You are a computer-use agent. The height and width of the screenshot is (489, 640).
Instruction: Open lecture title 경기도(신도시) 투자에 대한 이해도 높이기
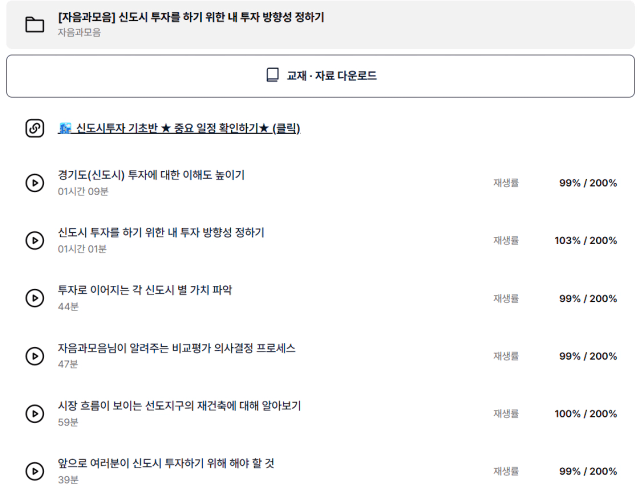click(151, 175)
